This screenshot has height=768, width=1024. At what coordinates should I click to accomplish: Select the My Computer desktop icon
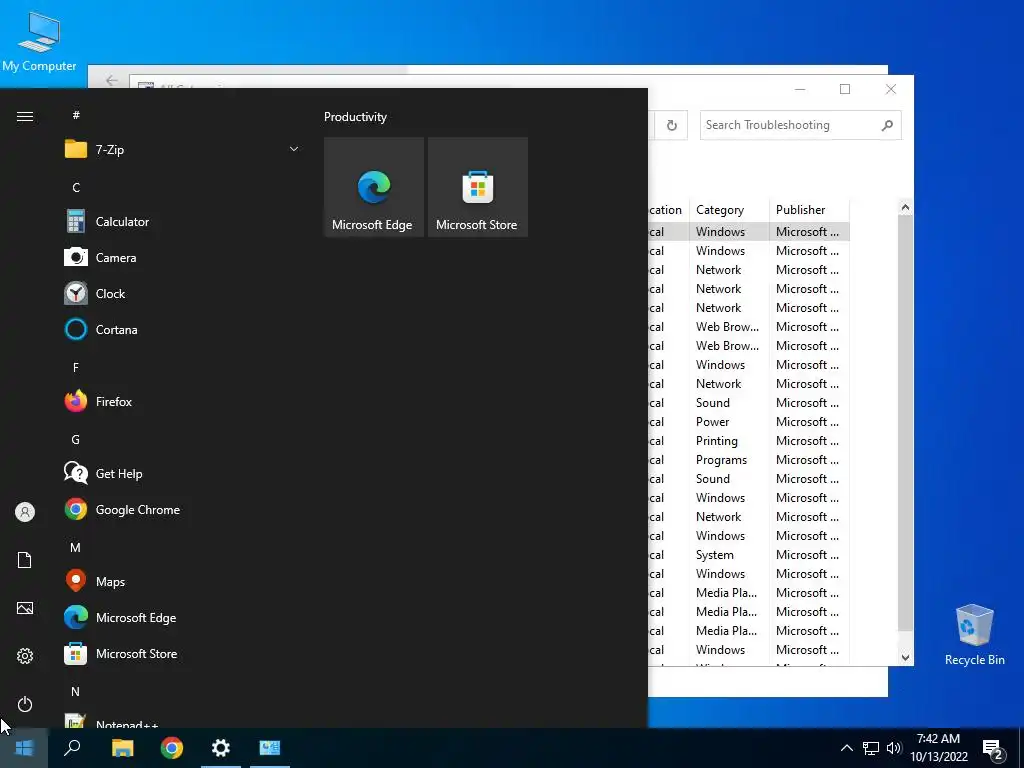click(39, 42)
